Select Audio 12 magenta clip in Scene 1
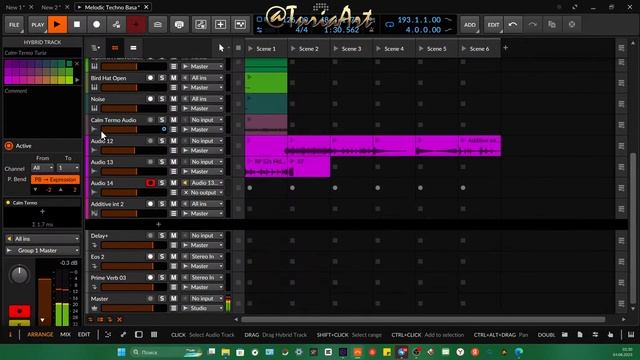 click(x=266, y=146)
